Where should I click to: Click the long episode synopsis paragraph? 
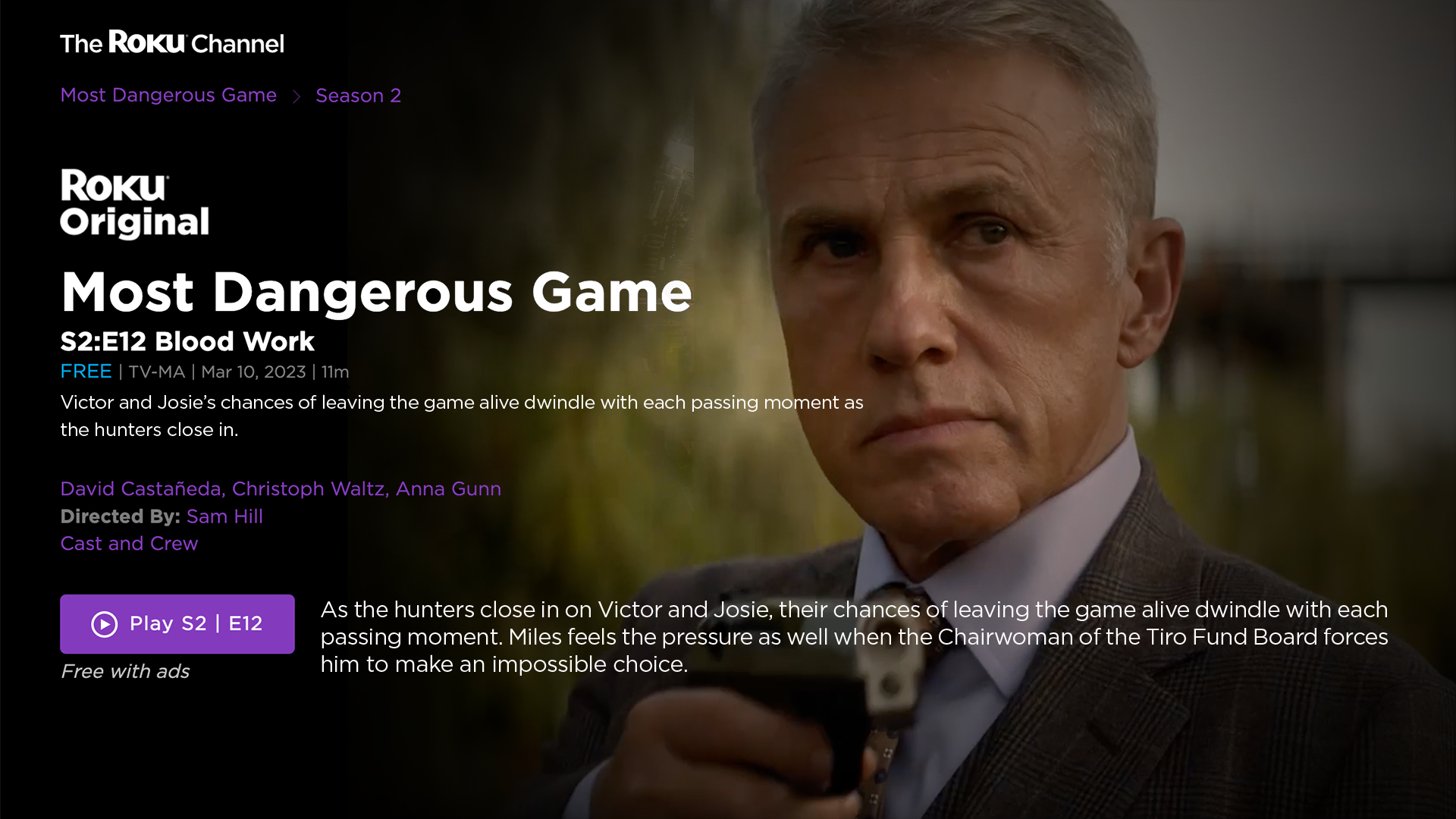coord(854,637)
